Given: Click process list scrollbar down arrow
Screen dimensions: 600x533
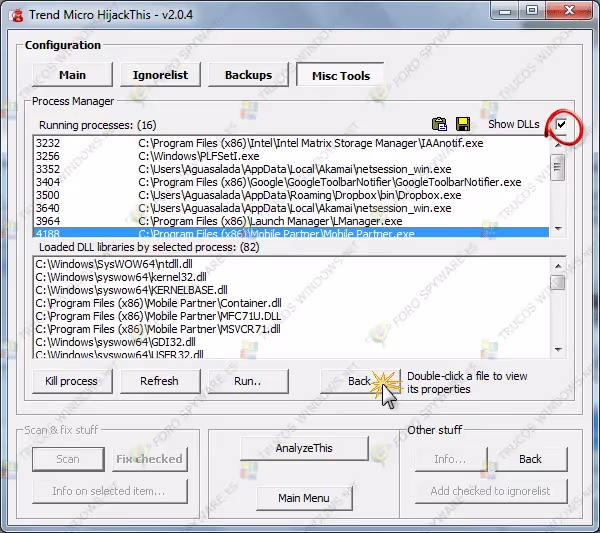Looking at the screenshot, I should click(558, 229).
